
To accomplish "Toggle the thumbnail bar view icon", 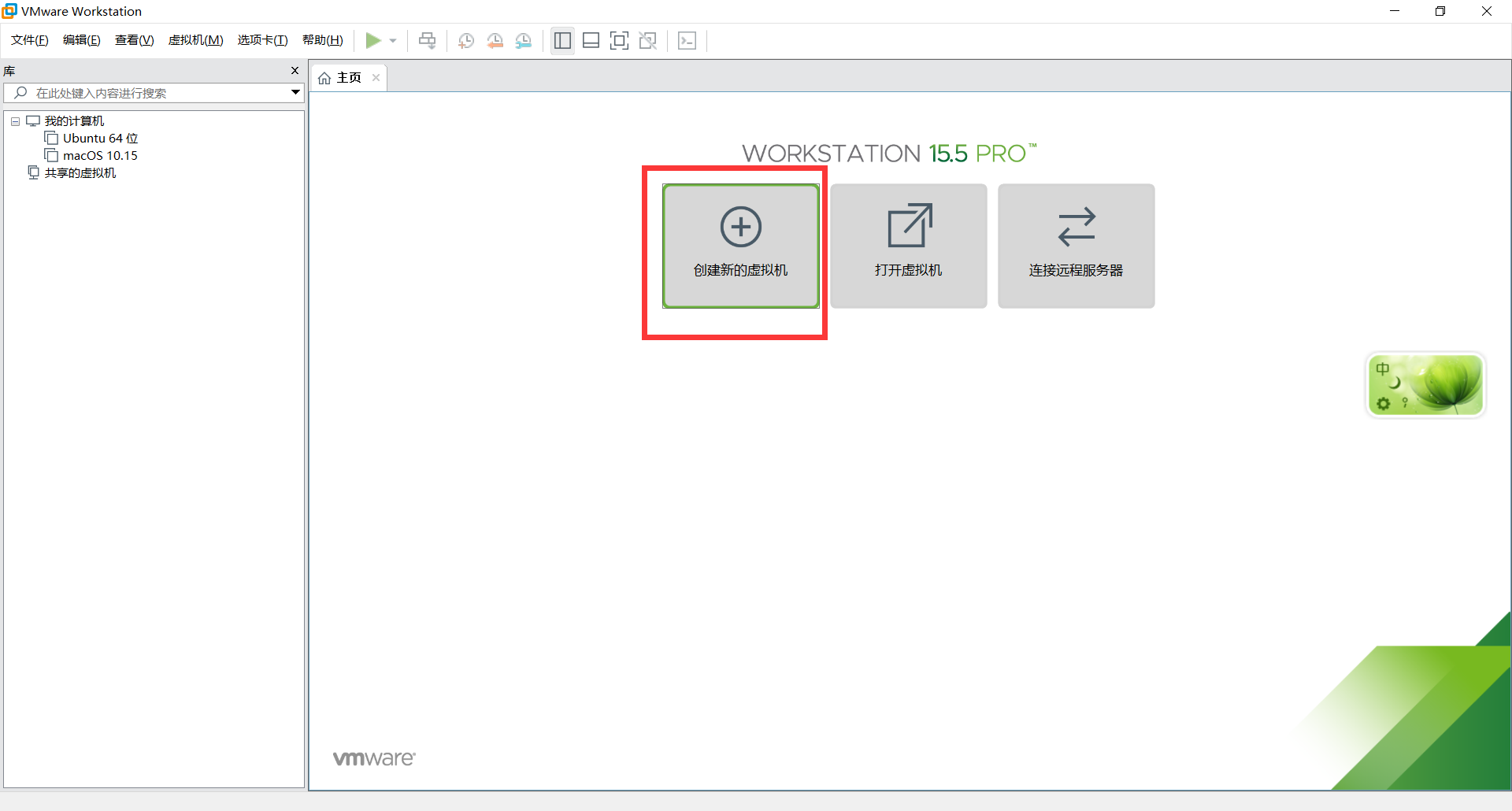I will (591, 40).
